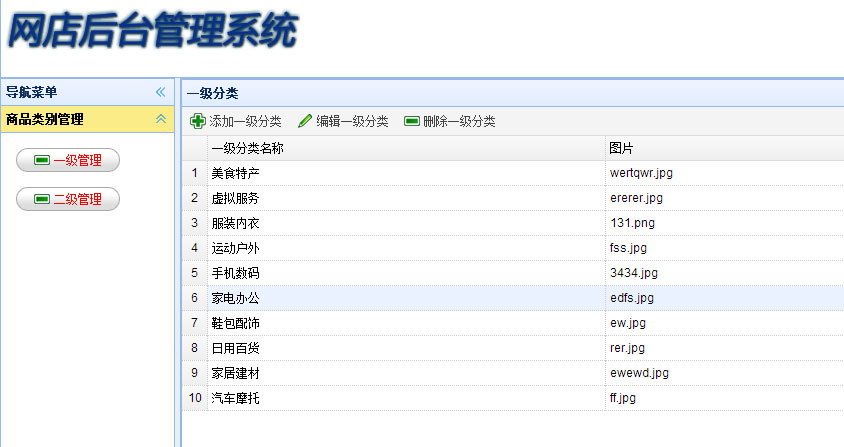Click the icon inside 二级管理 button
Image resolution: width=844 pixels, height=447 pixels.
click(x=41, y=199)
